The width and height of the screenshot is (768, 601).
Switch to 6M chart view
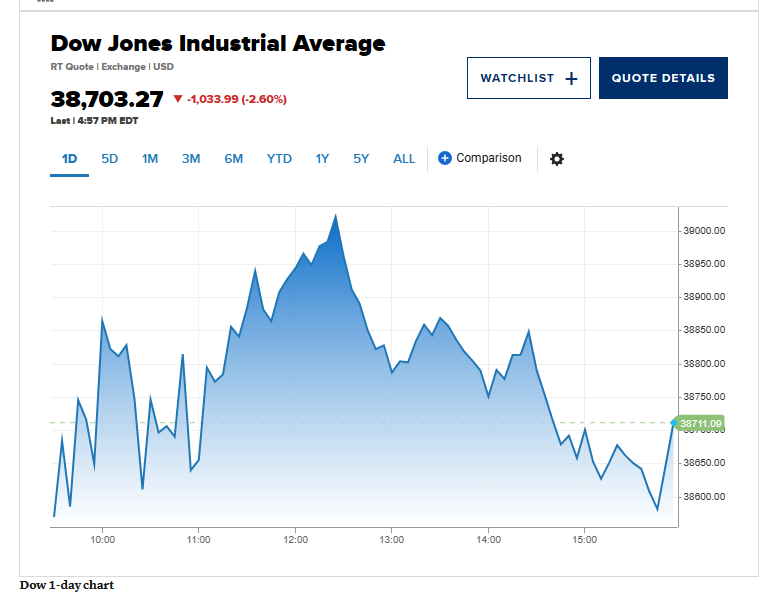click(234, 159)
